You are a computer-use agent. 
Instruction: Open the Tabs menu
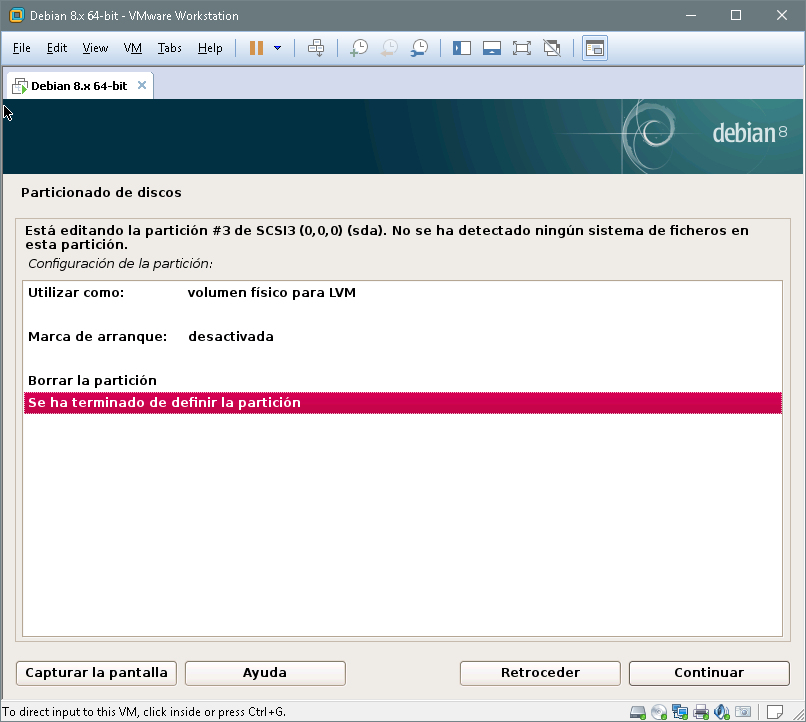coord(170,48)
